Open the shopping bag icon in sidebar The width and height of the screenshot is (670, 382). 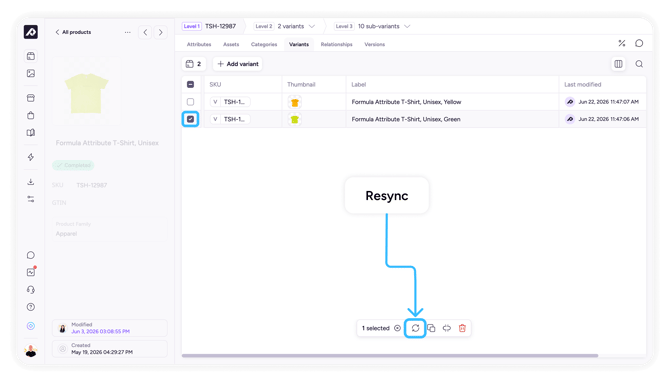[31, 115]
